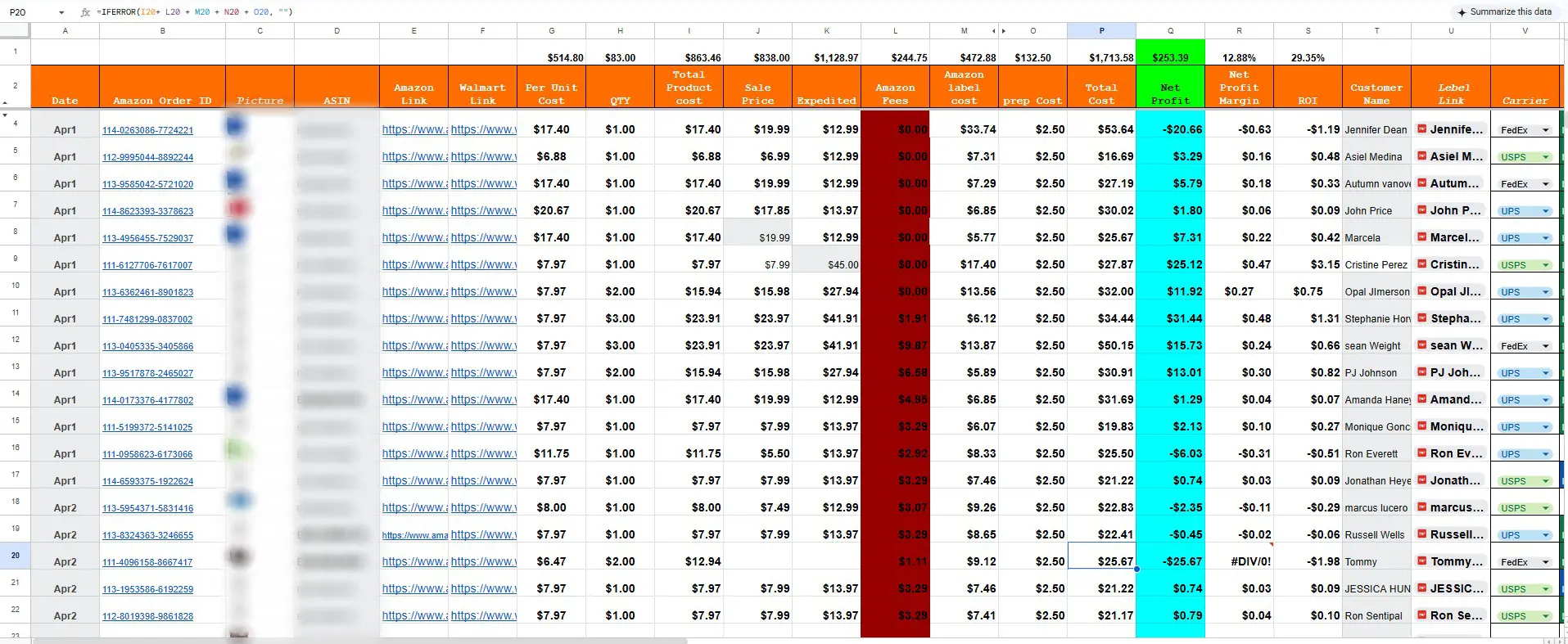Open UPS carrier dropdown in John Price row
This screenshot has width=1568, height=644.
1546,211
